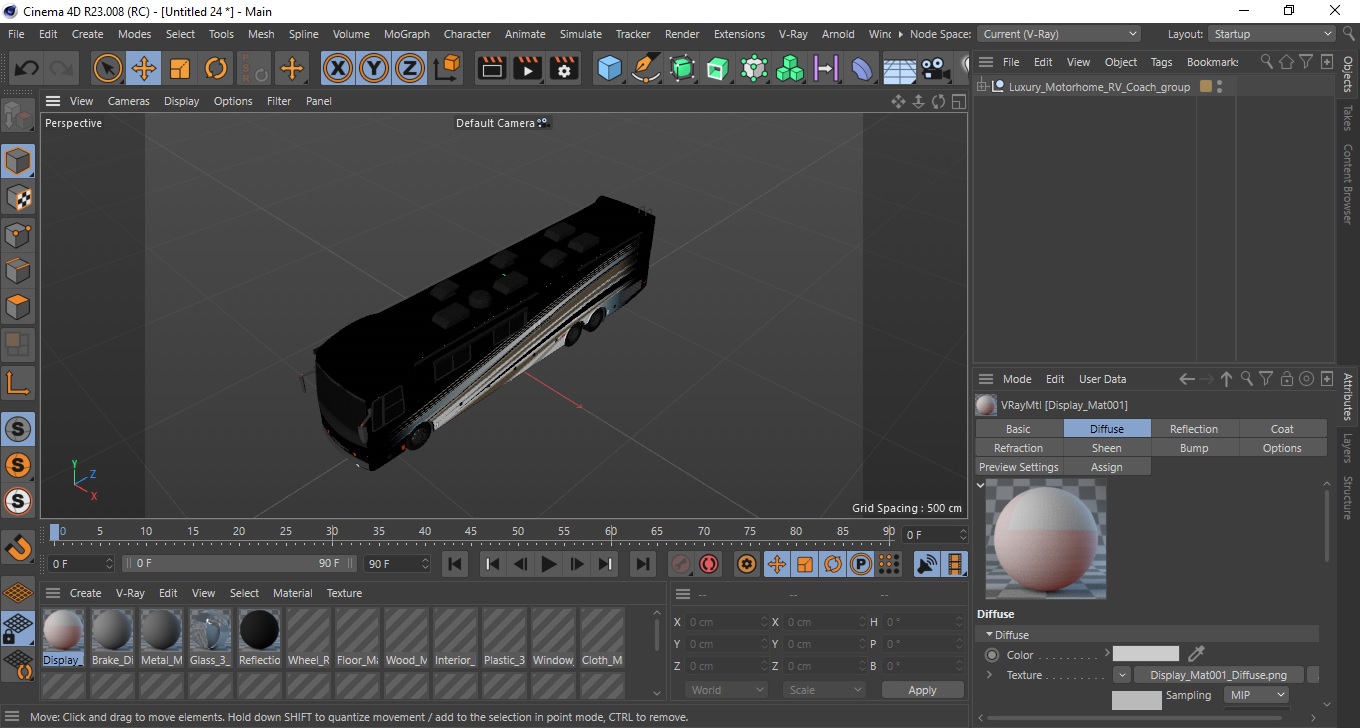The image size is (1360, 728).
Task: Switch to the Coat material tab
Action: (x=1282, y=429)
